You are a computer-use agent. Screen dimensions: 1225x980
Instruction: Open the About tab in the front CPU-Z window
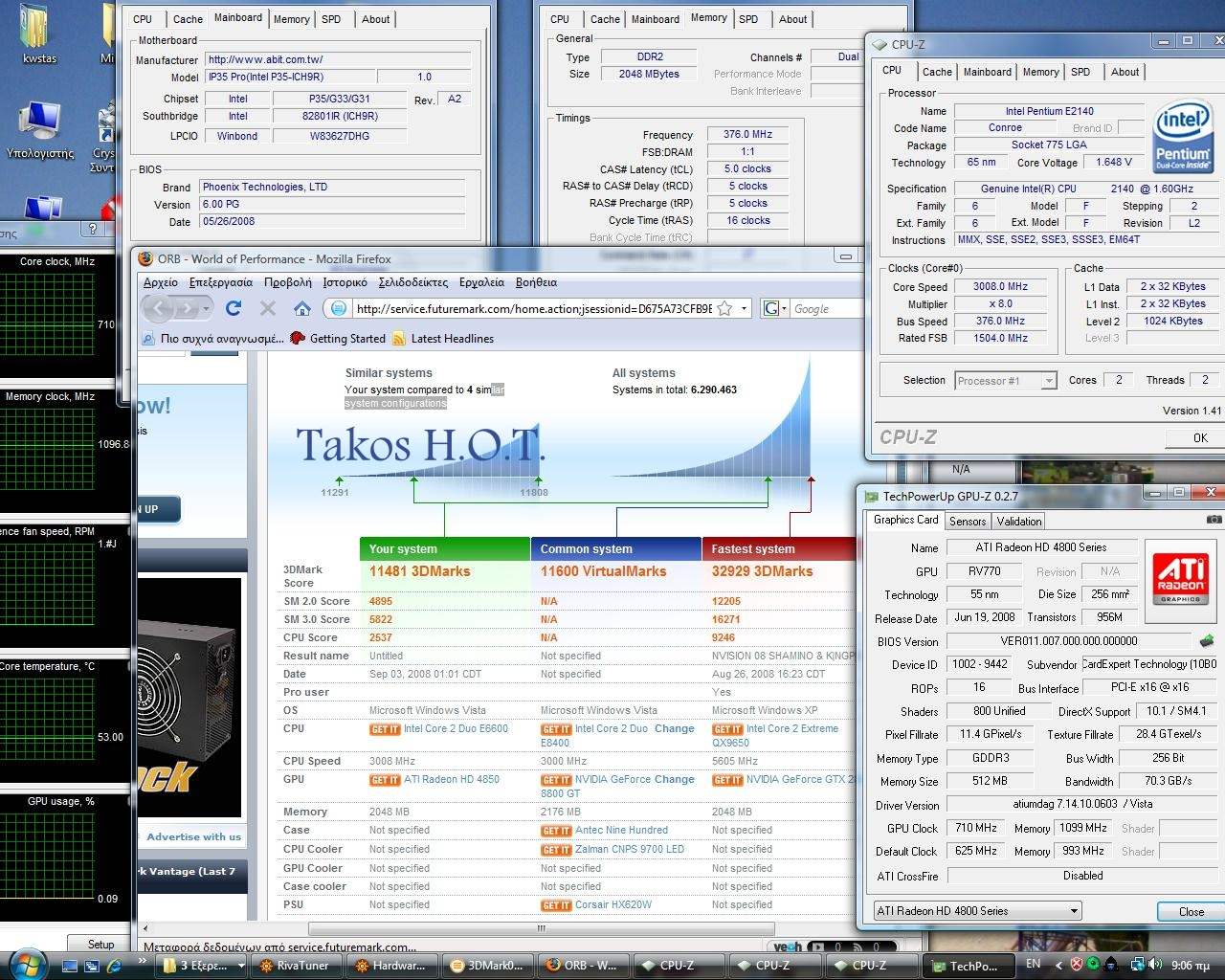[1125, 72]
